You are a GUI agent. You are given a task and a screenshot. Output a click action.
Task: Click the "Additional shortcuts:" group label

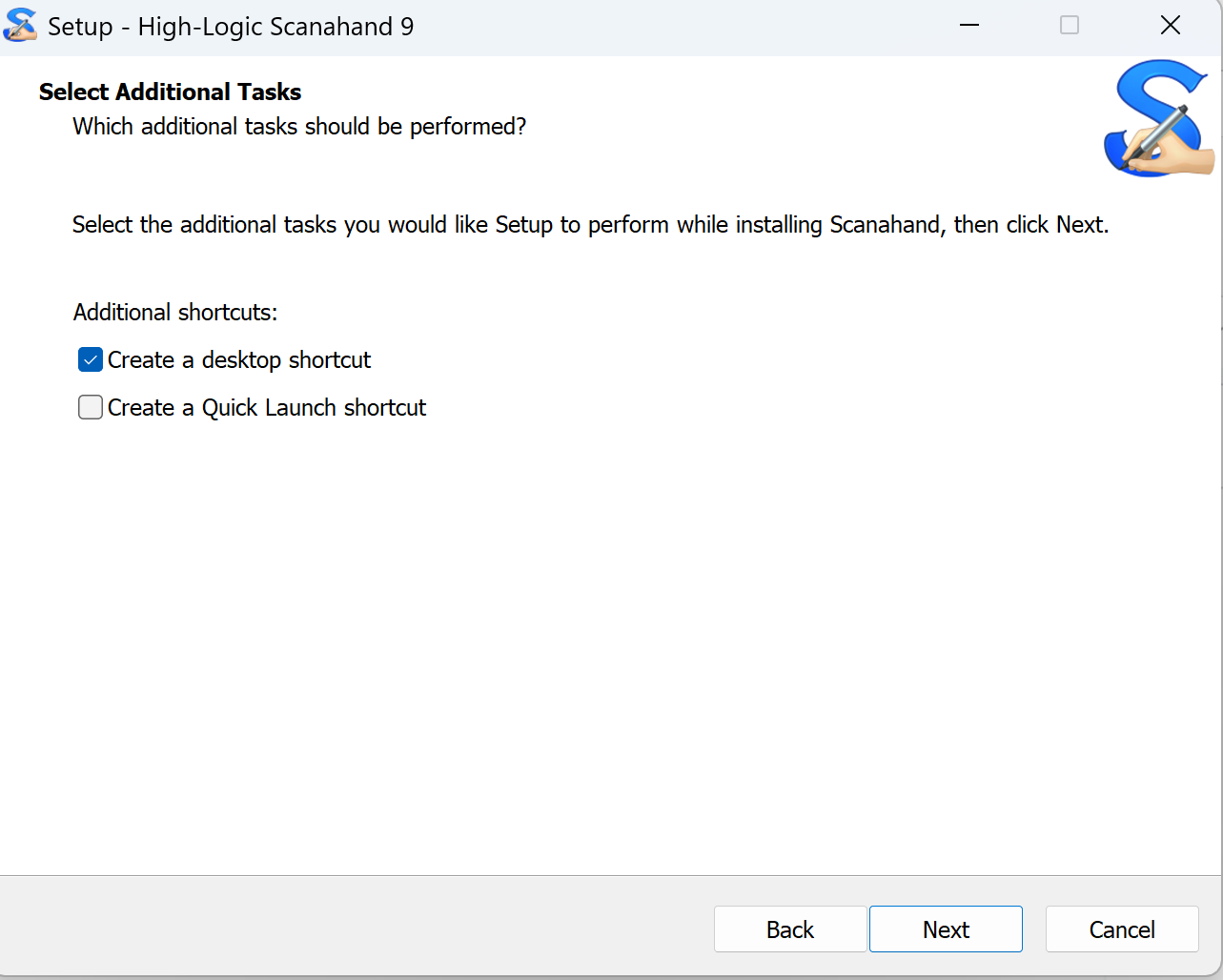click(175, 313)
